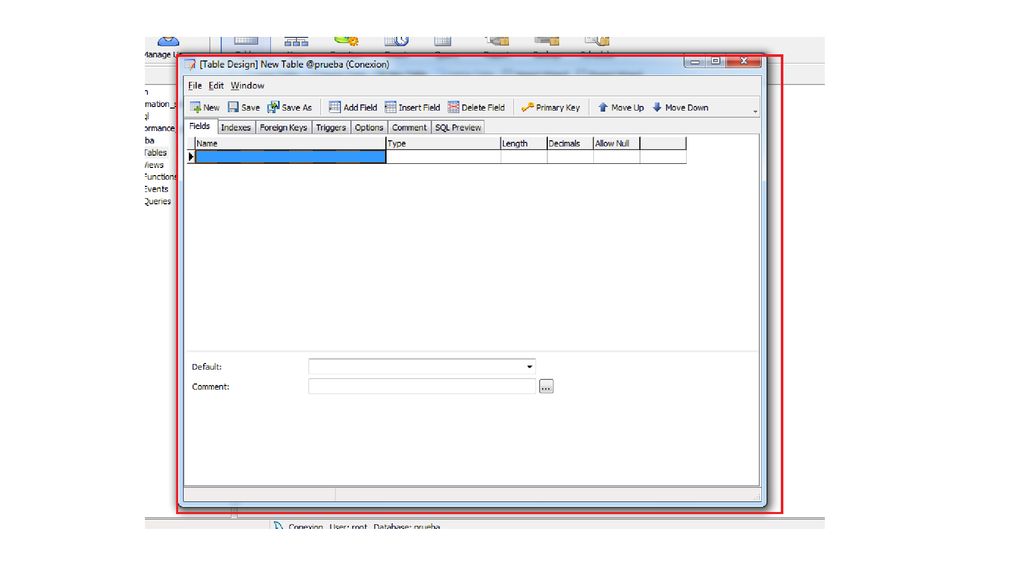Toggle Allow Null cell of first row
Viewport: 1024px width, 576px height.
[x=616, y=157]
